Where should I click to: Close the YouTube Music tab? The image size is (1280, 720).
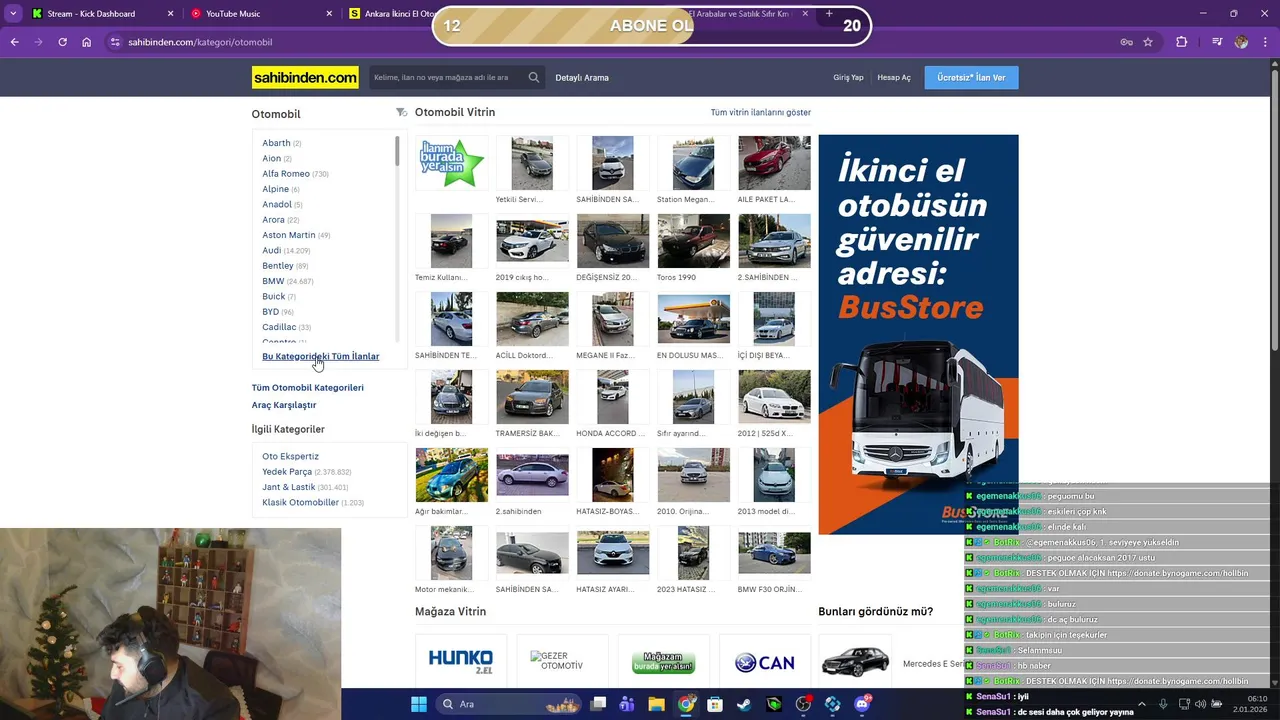pos(329,14)
